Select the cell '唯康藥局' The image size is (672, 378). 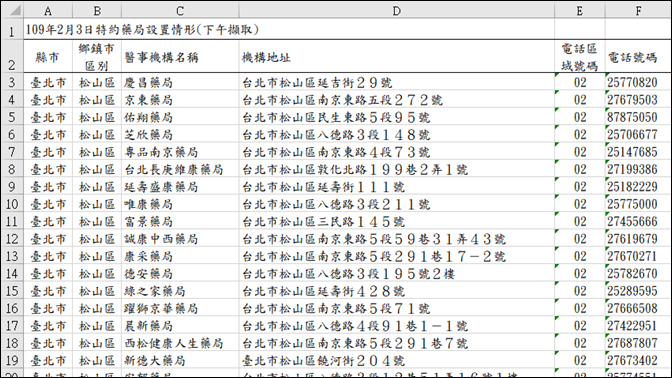pyautogui.click(x=180, y=204)
